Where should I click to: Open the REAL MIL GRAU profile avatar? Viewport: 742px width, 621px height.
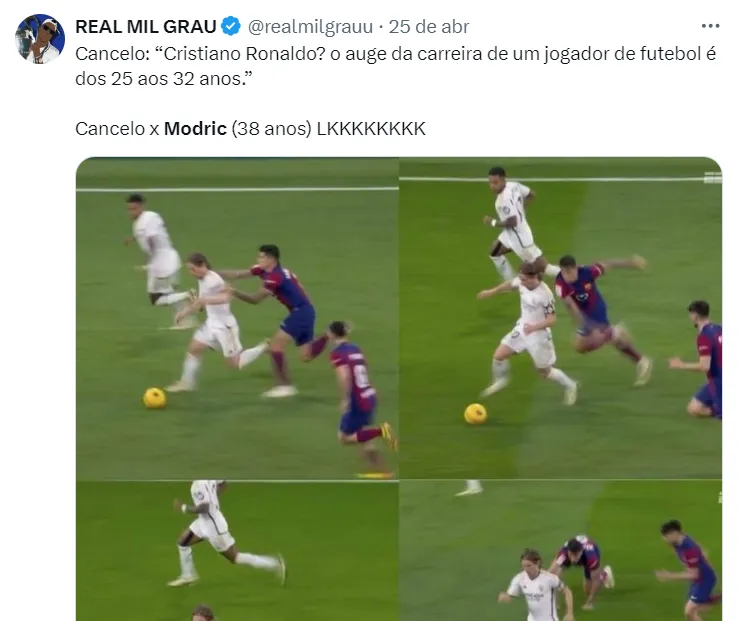[x=40, y=39]
